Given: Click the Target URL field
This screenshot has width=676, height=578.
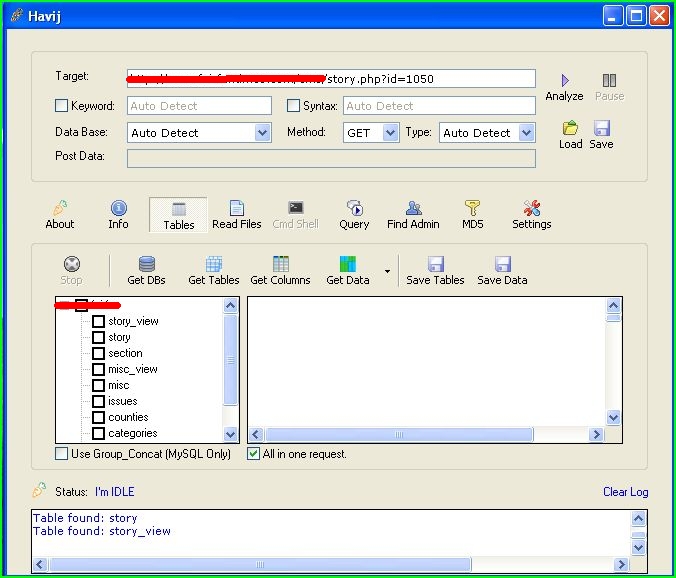Looking at the screenshot, I should tap(331, 78).
